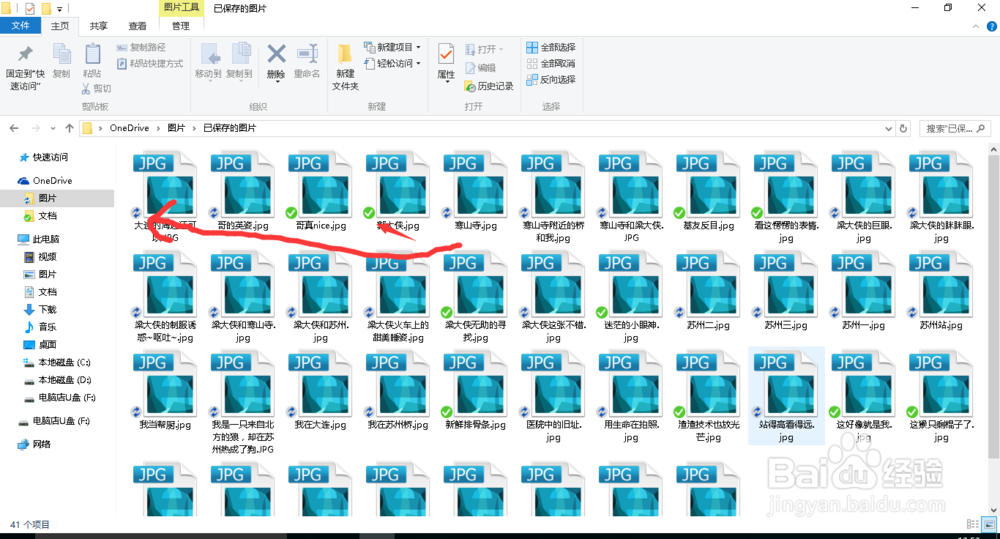Screen dimensions: 1000x539
Task: Click the vertical scrollbar of the file list
Action: (x=993, y=306)
